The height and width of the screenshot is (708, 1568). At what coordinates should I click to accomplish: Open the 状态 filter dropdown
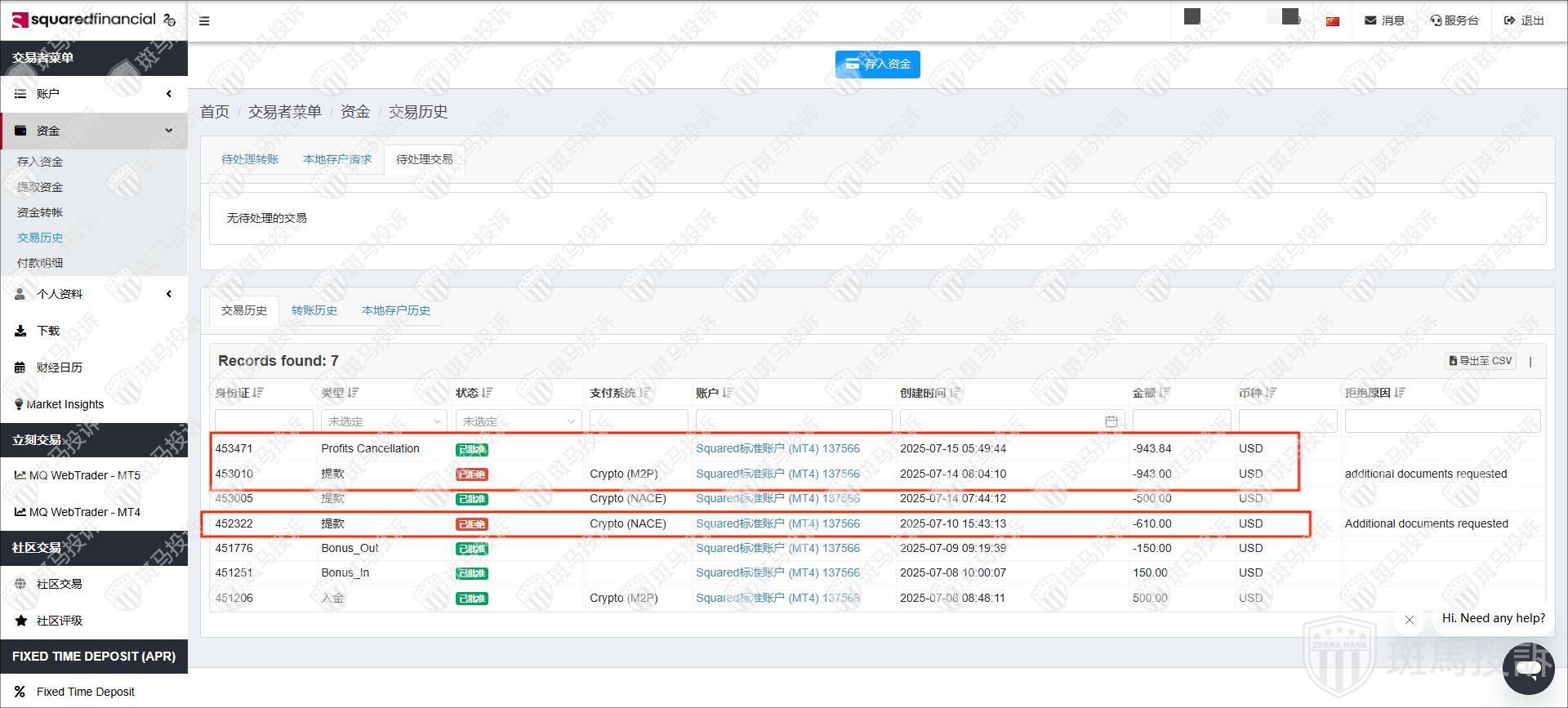pyautogui.click(x=518, y=421)
